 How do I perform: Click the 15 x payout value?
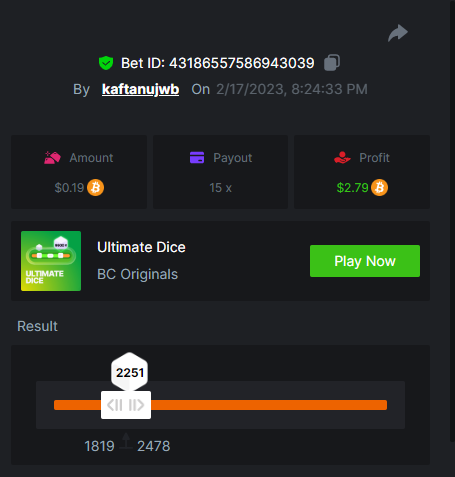point(220,188)
